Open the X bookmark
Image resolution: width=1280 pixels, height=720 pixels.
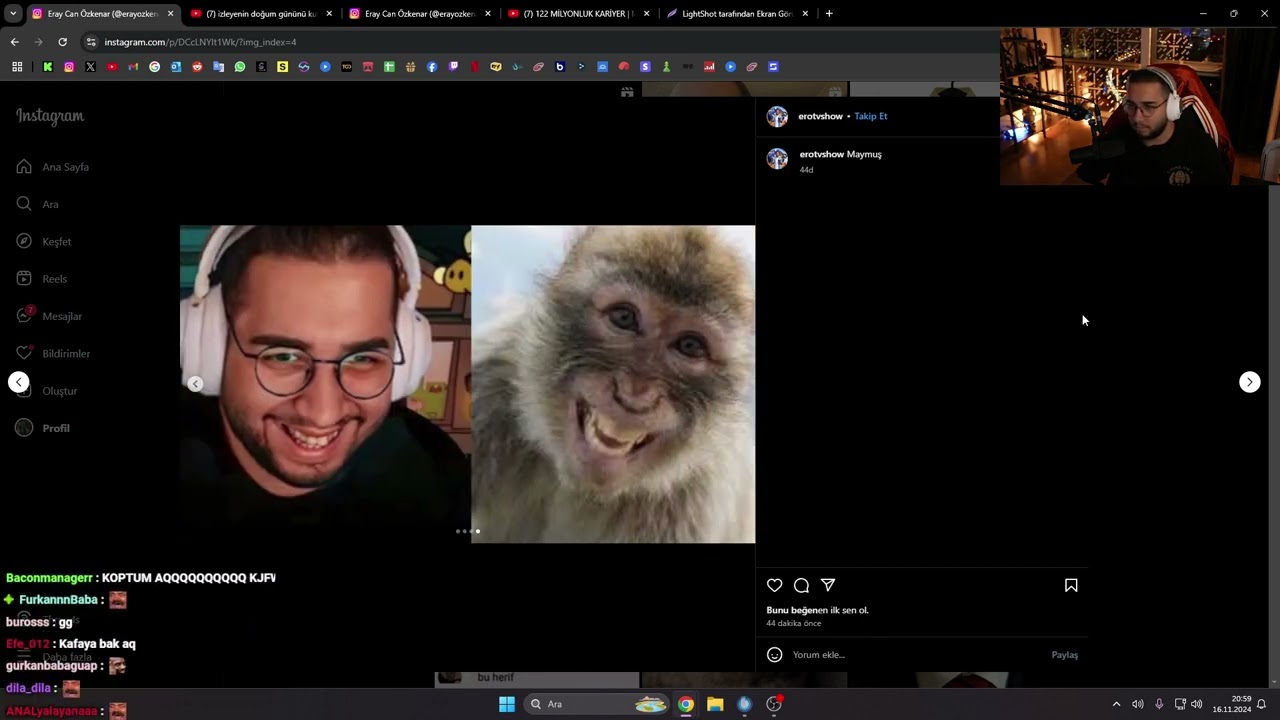click(90, 67)
